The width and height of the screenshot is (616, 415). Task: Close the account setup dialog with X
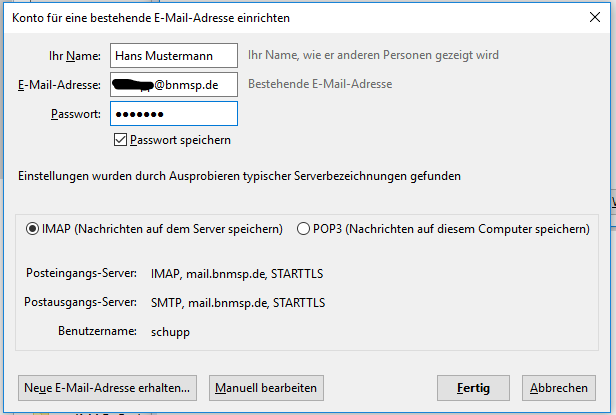click(595, 17)
